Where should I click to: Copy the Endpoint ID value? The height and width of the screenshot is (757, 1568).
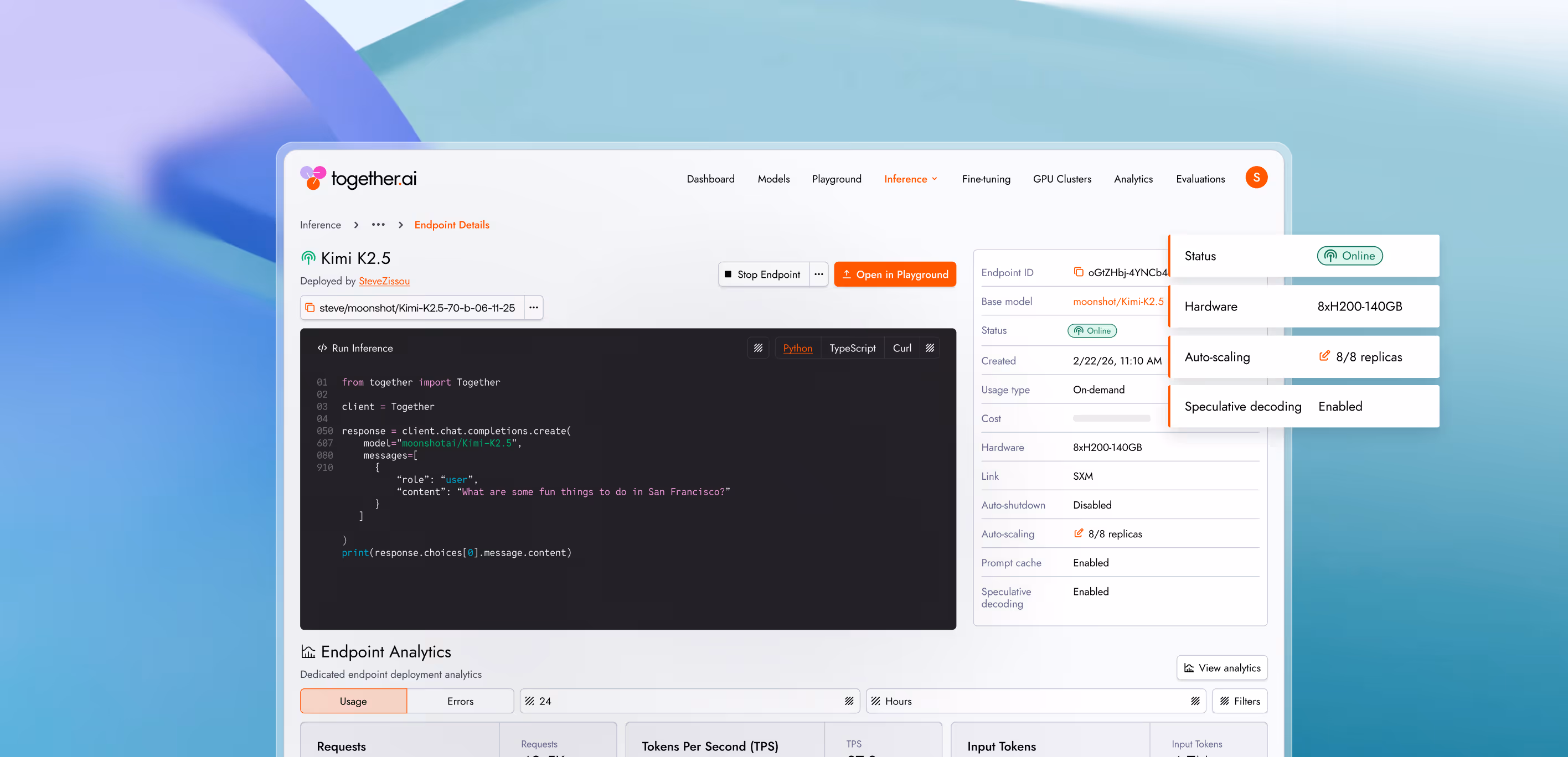click(1078, 272)
